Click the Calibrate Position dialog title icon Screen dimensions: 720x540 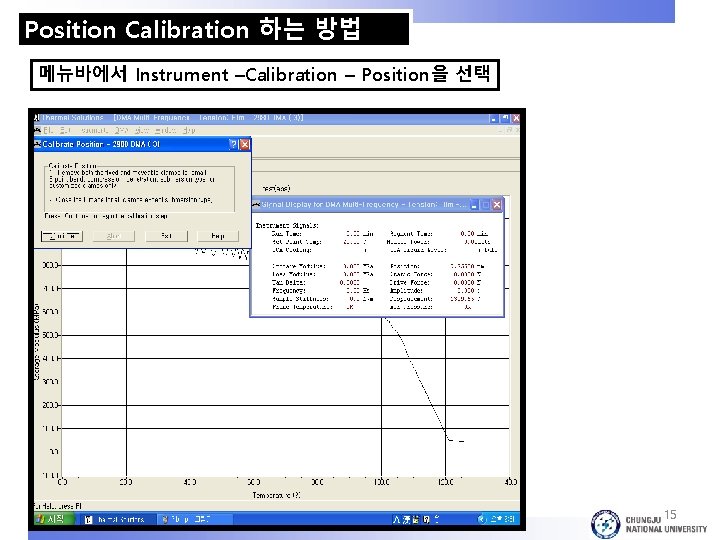point(38,144)
